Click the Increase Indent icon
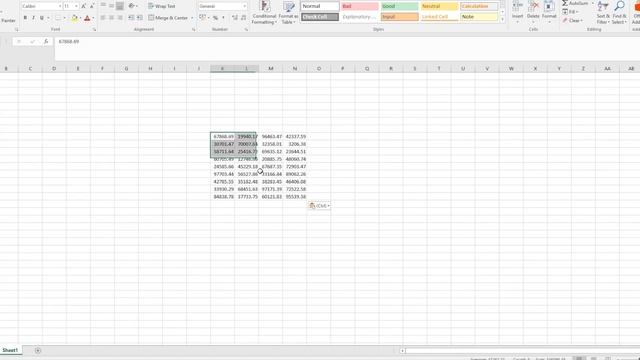Image resolution: width=640 pixels, height=360 pixels. pos(140,18)
